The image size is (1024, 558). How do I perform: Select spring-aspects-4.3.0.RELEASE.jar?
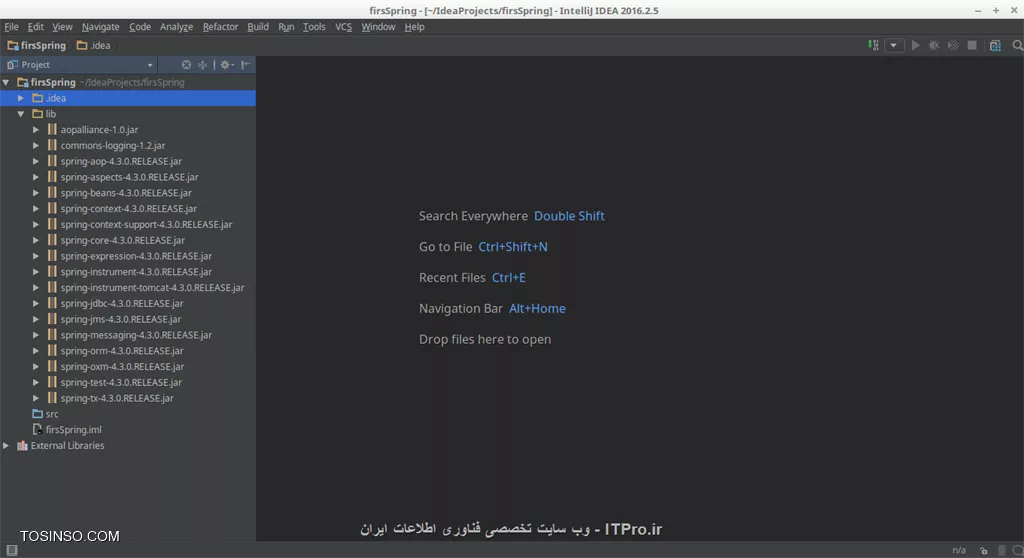pos(129,177)
